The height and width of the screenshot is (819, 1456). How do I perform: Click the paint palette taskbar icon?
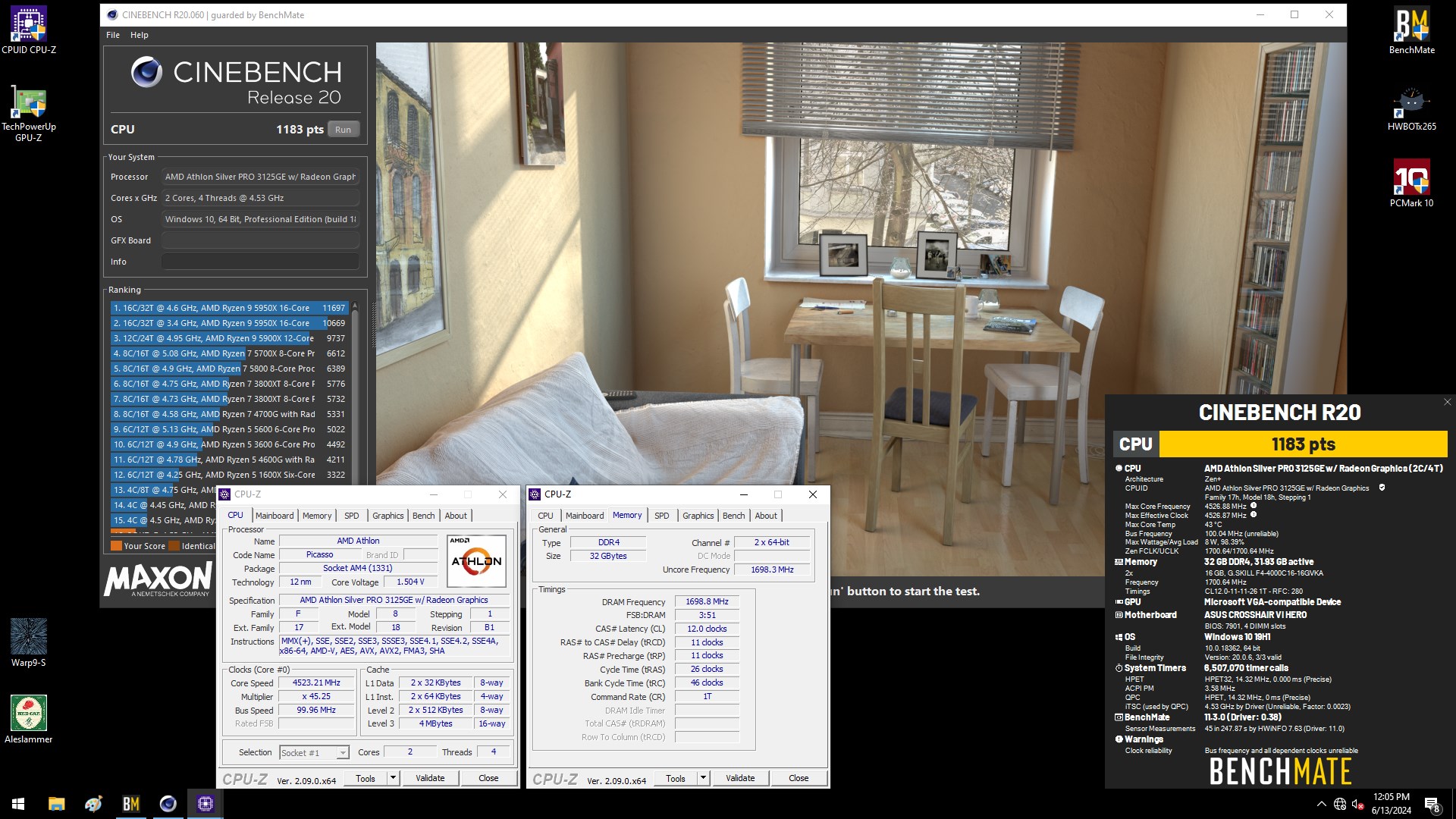(x=94, y=804)
